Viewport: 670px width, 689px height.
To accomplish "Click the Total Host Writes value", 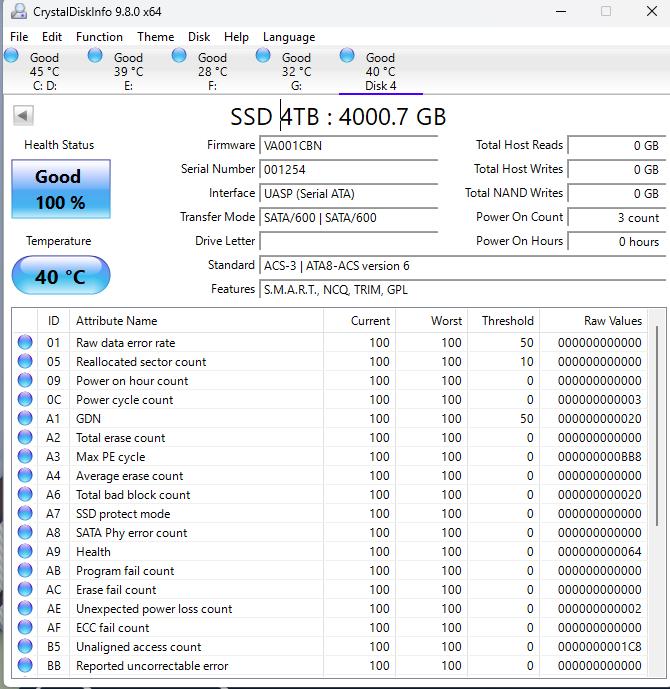I will [x=617, y=170].
